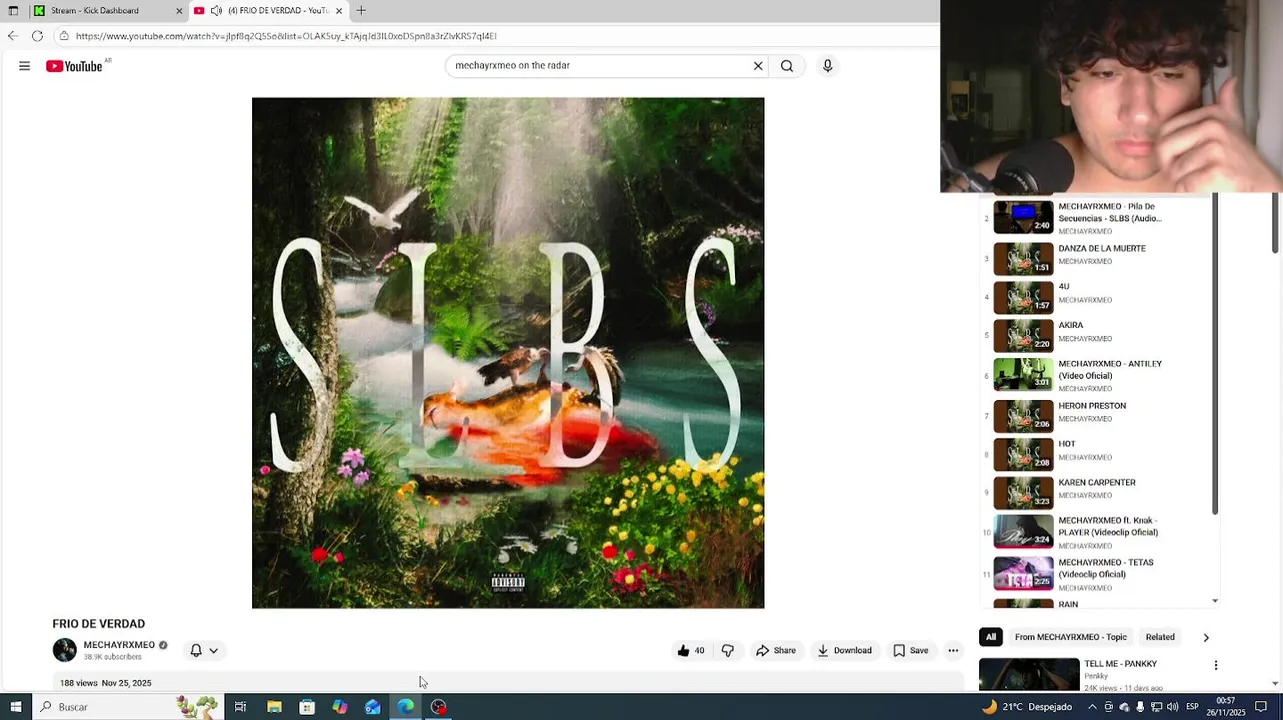This screenshot has width=1283, height=720.
Task: Click ESP keyboard language indicator
Action: pyautogui.click(x=1192, y=707)
